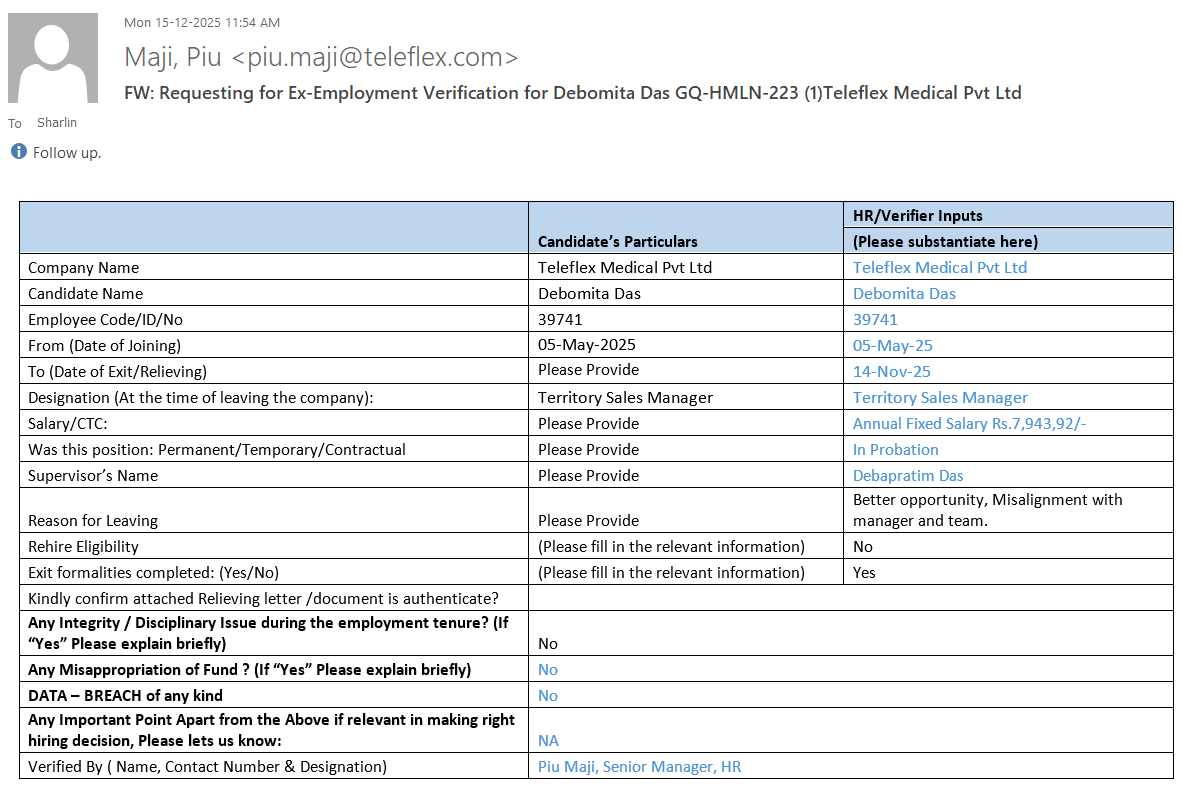Click Annual Fixed Salary Rs.7,943,92/- value
This screenshot has width=1182, height=796.
click(968, 424)
